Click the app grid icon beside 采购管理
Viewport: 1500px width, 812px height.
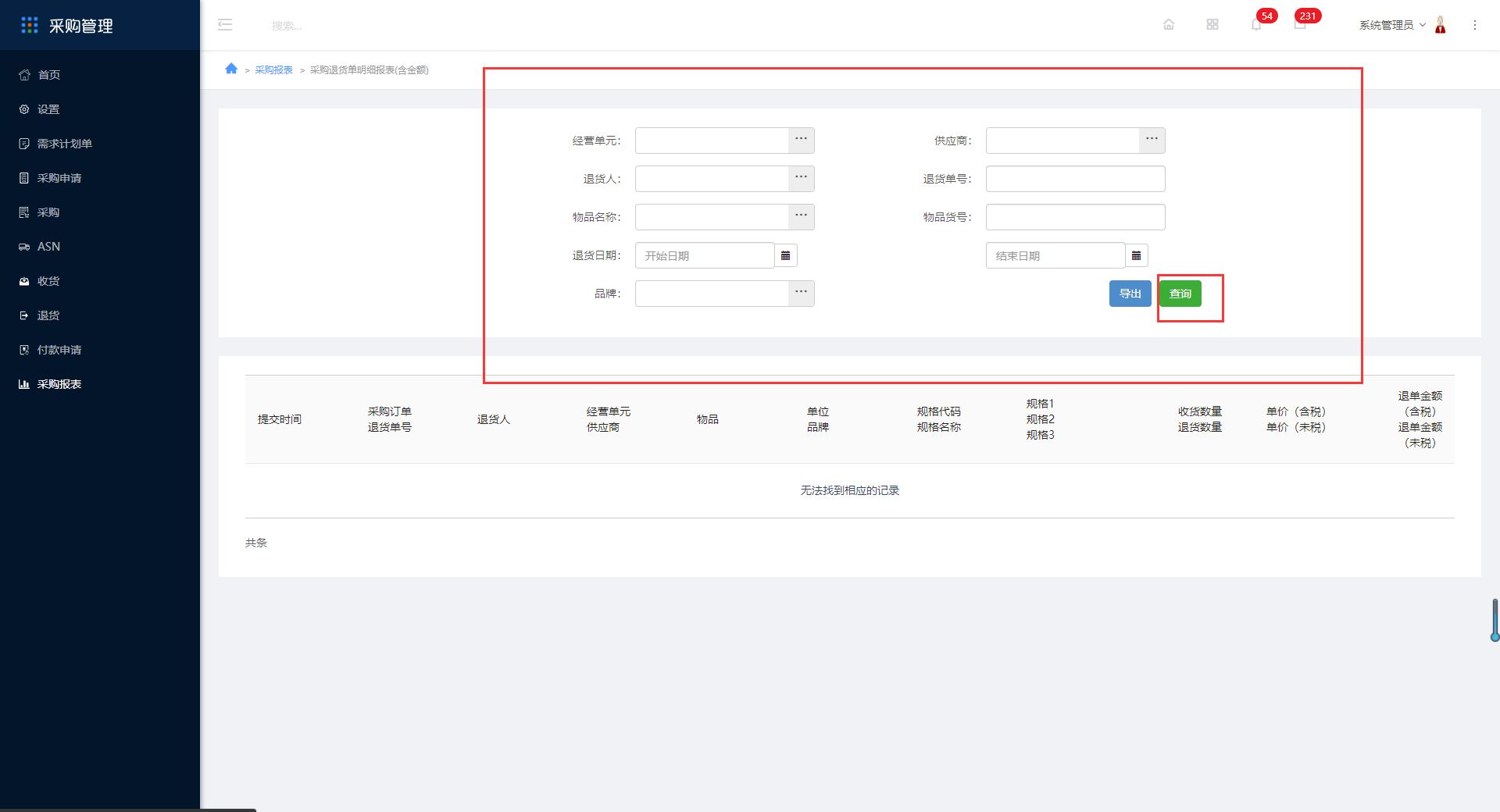click(x=30, y=25)
